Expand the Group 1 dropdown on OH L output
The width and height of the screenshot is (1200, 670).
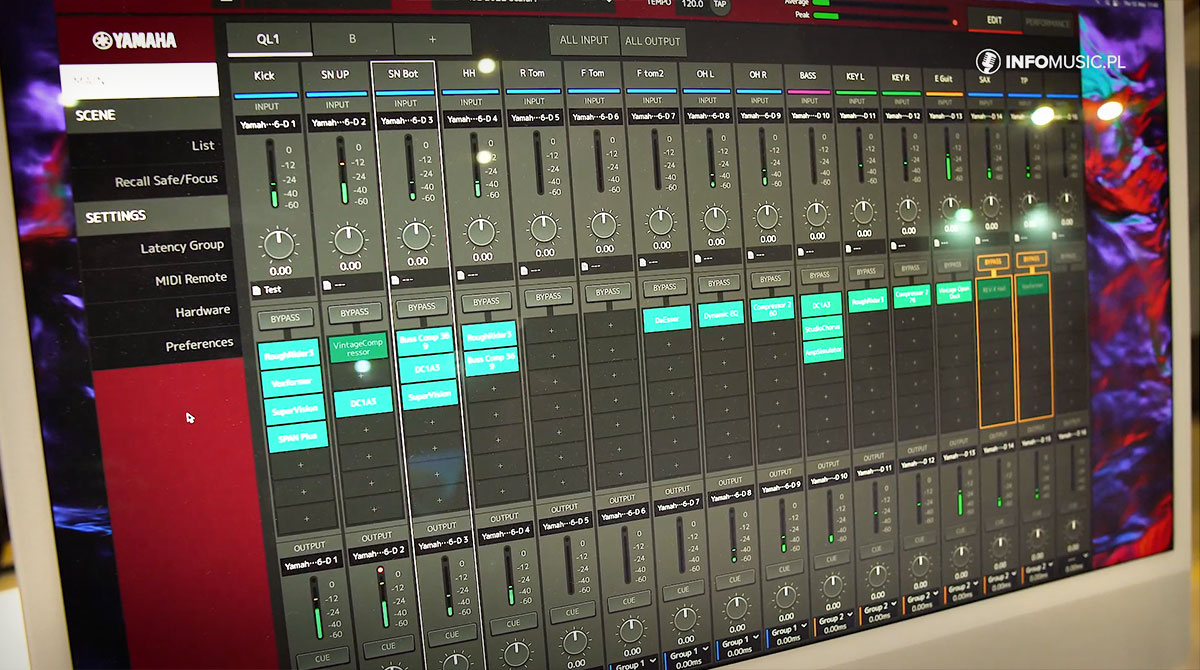[738, 641]
